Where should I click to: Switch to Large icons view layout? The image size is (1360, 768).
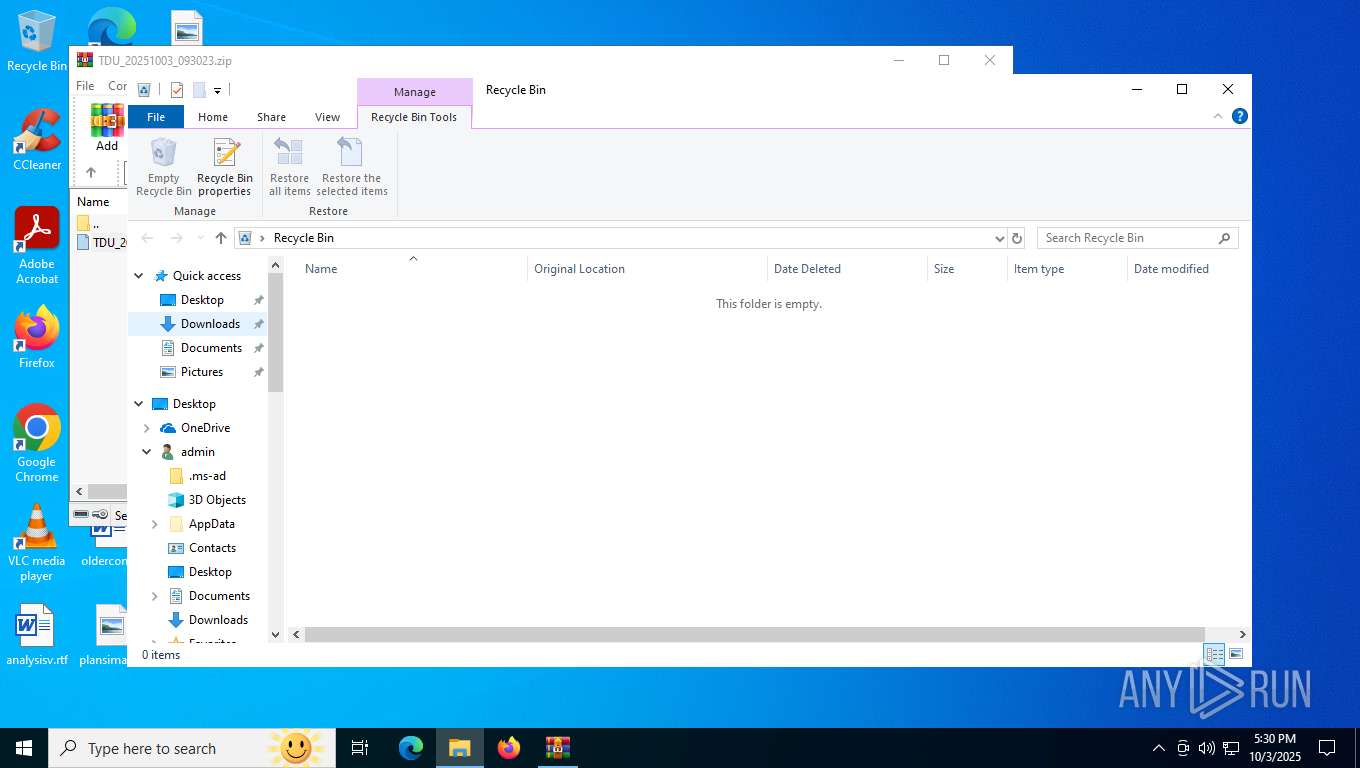(x=1236, y=654)
